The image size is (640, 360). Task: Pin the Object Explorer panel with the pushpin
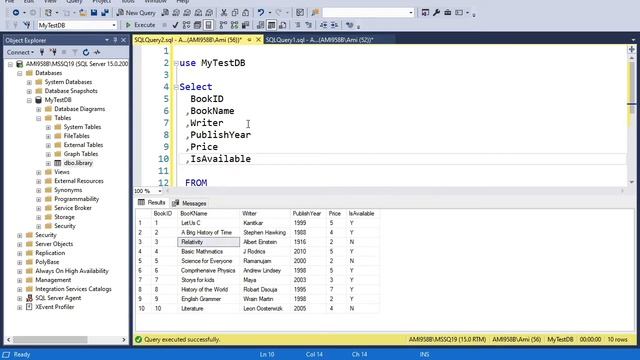115,40
